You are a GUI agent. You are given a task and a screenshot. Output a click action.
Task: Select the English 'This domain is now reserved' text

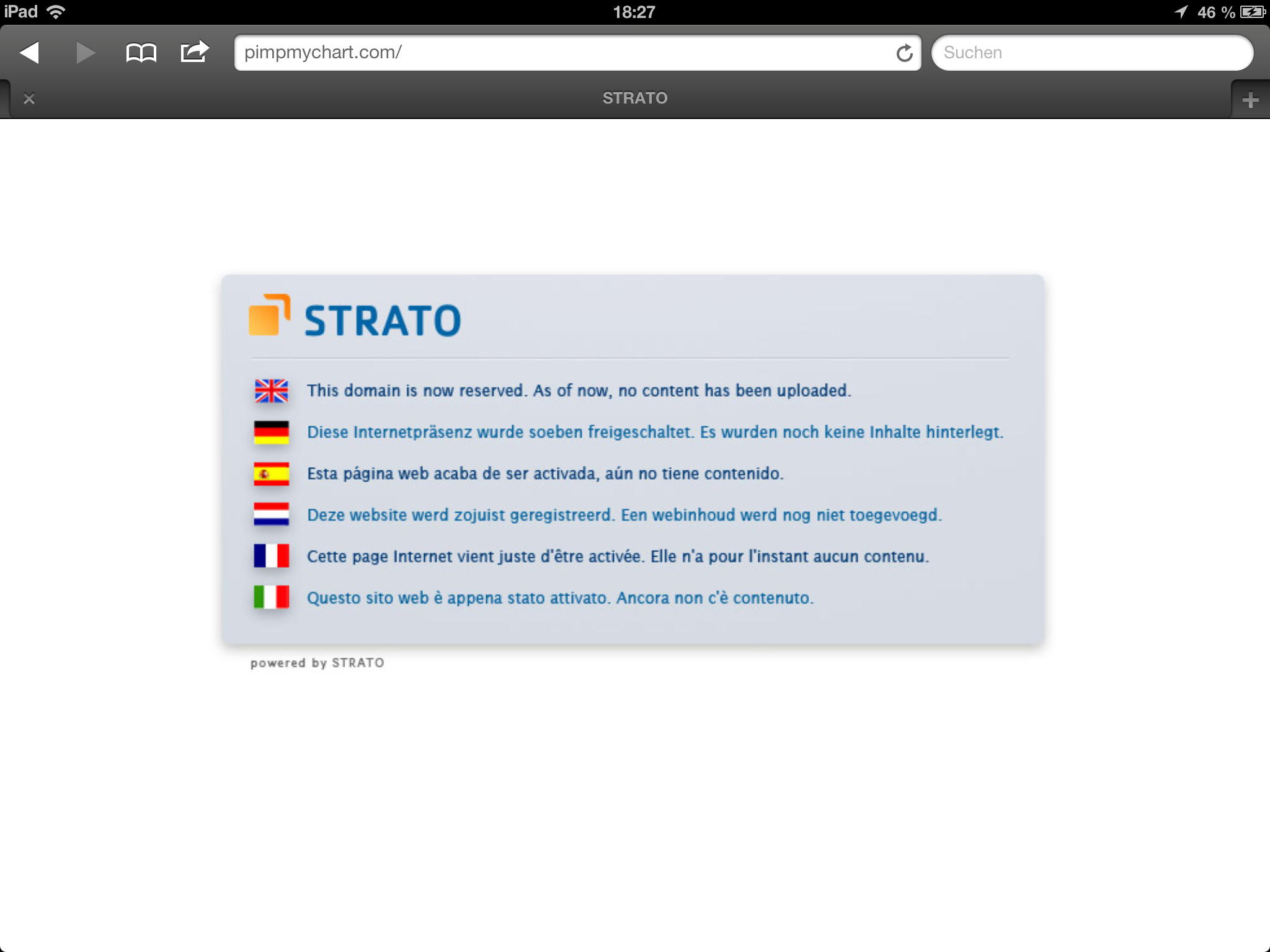point(579,390)
